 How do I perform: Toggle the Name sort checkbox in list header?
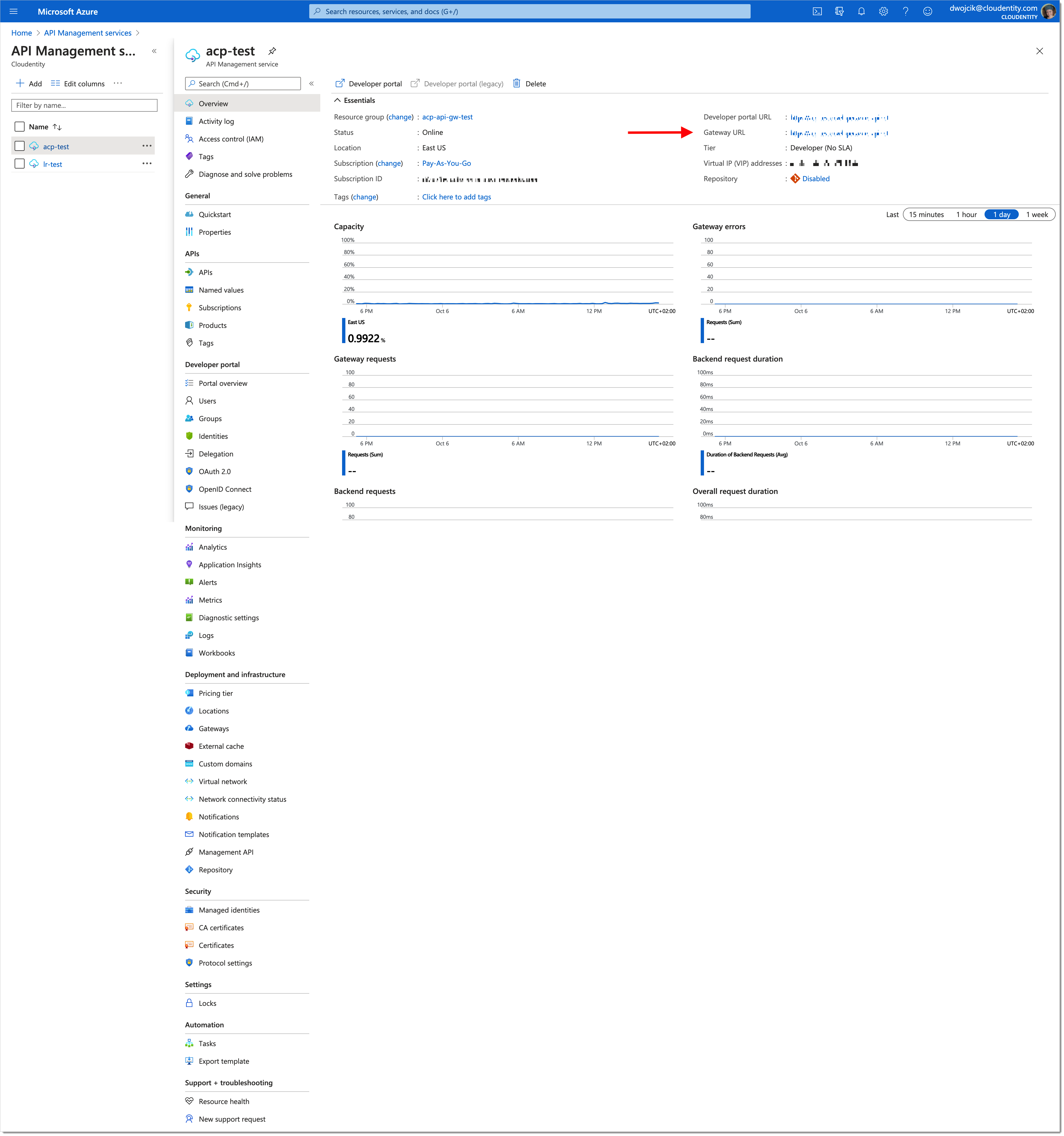(x=20, y=127)
